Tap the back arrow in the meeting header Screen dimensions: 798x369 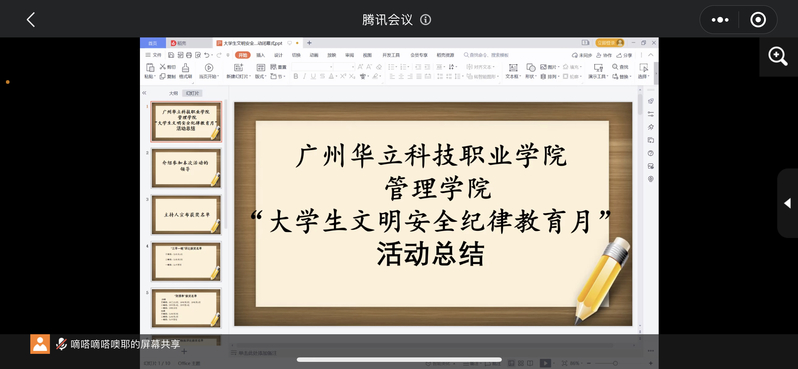point(31,20)
